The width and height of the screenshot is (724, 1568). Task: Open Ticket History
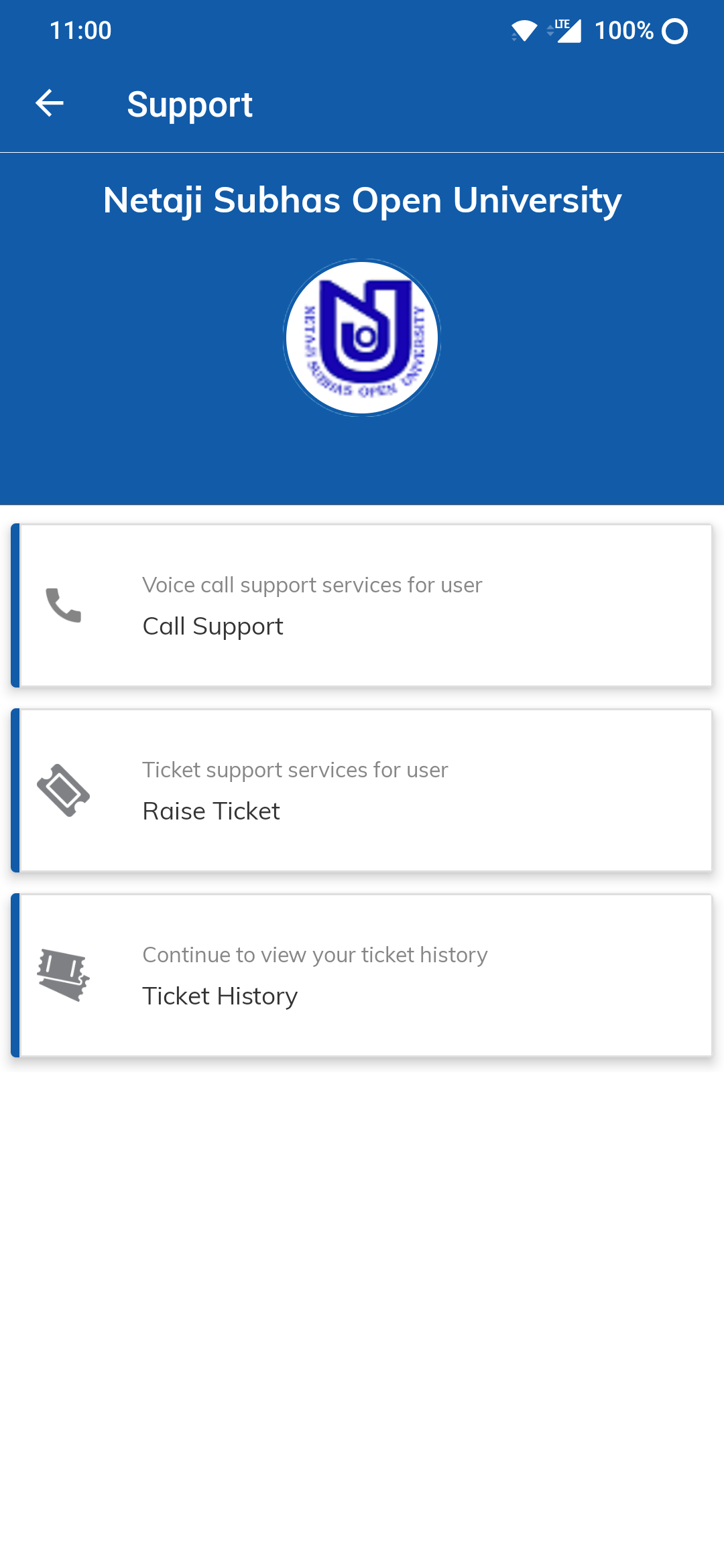coord(220,996)
